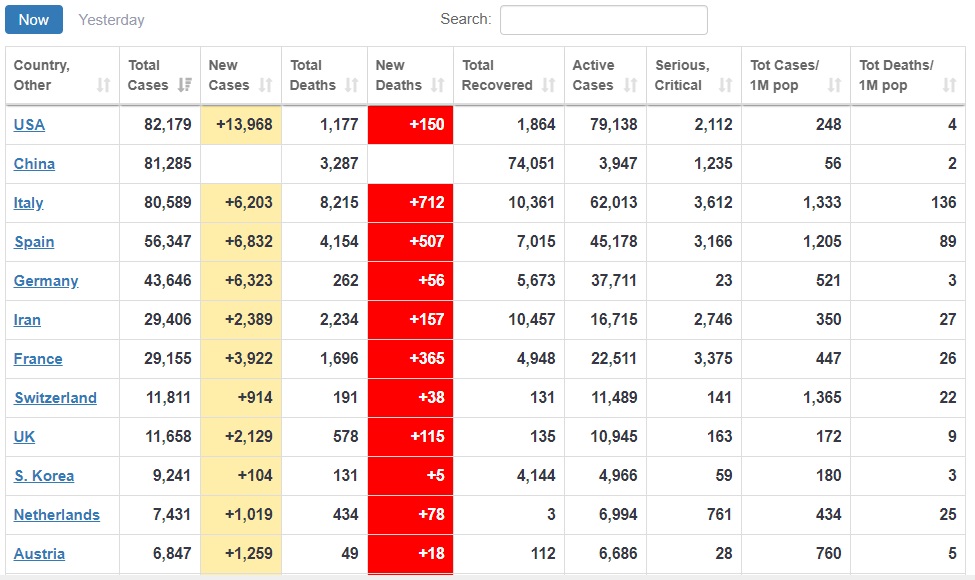975x580 pixels.
Task: Sort by Tot Cases/1M pop icon
Action: 834,85
